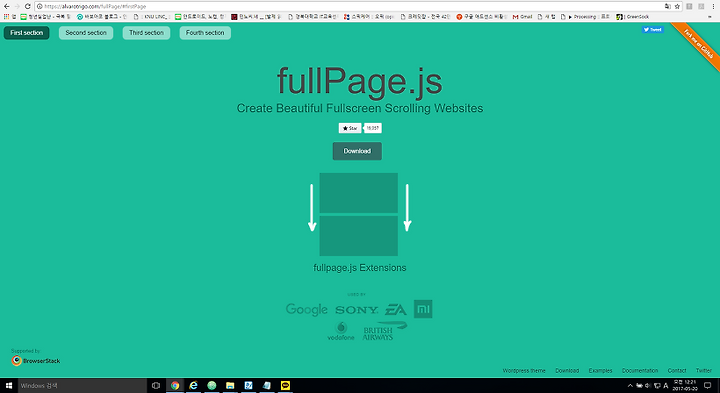Open the Windows Start menu
Viewport: 720px width, 393px height.
click(x=9, y=386)
